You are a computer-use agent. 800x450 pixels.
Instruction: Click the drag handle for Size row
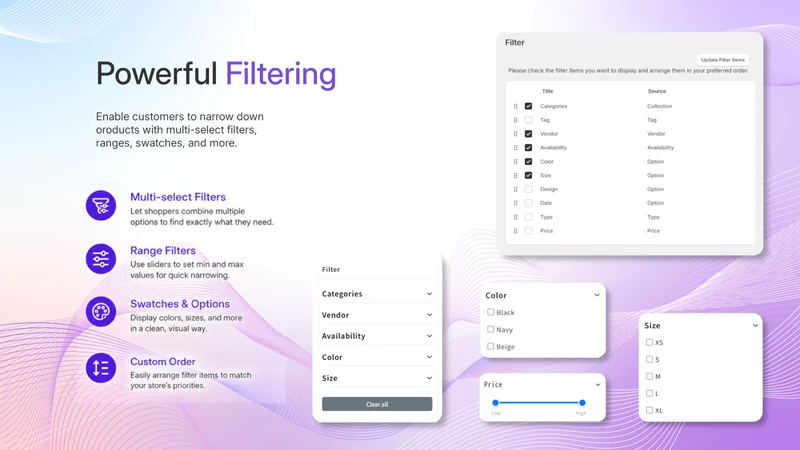click(x=515, y=175)
